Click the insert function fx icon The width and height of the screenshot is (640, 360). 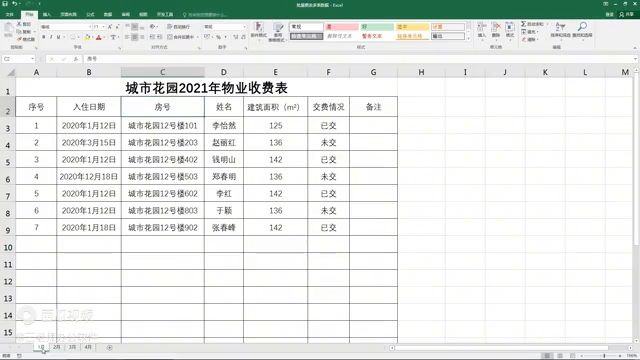click(x=76, y=59)
